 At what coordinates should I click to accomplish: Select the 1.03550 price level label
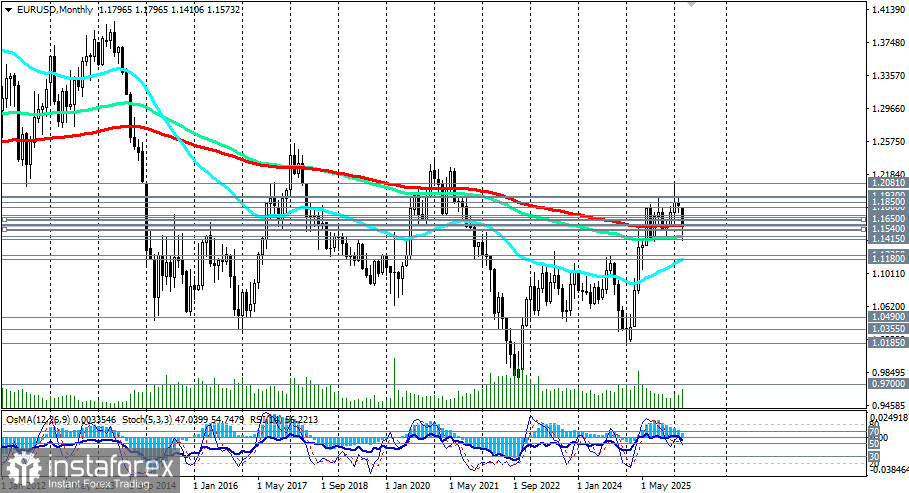pos(888,329)
